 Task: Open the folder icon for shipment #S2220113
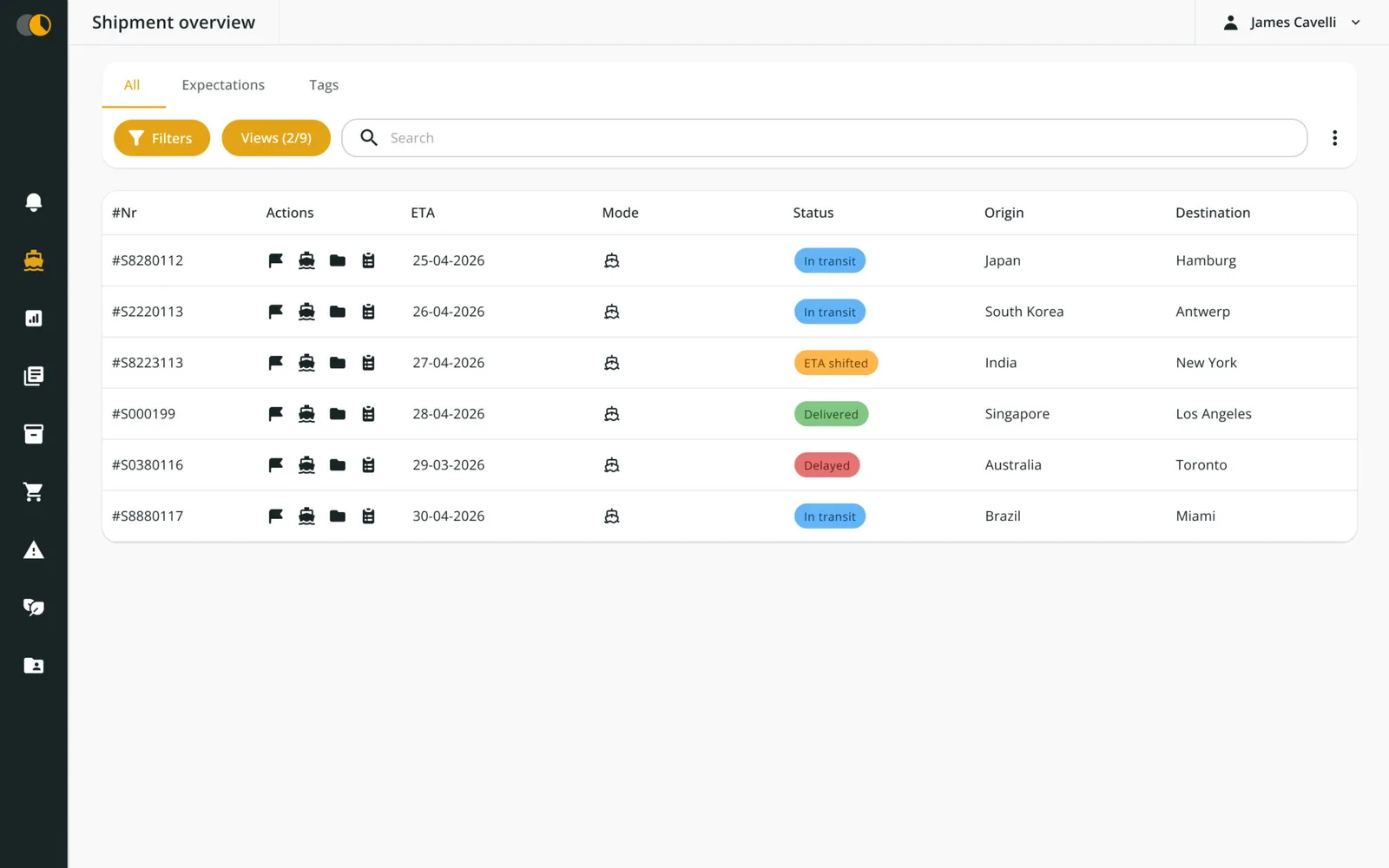point(338,312)
